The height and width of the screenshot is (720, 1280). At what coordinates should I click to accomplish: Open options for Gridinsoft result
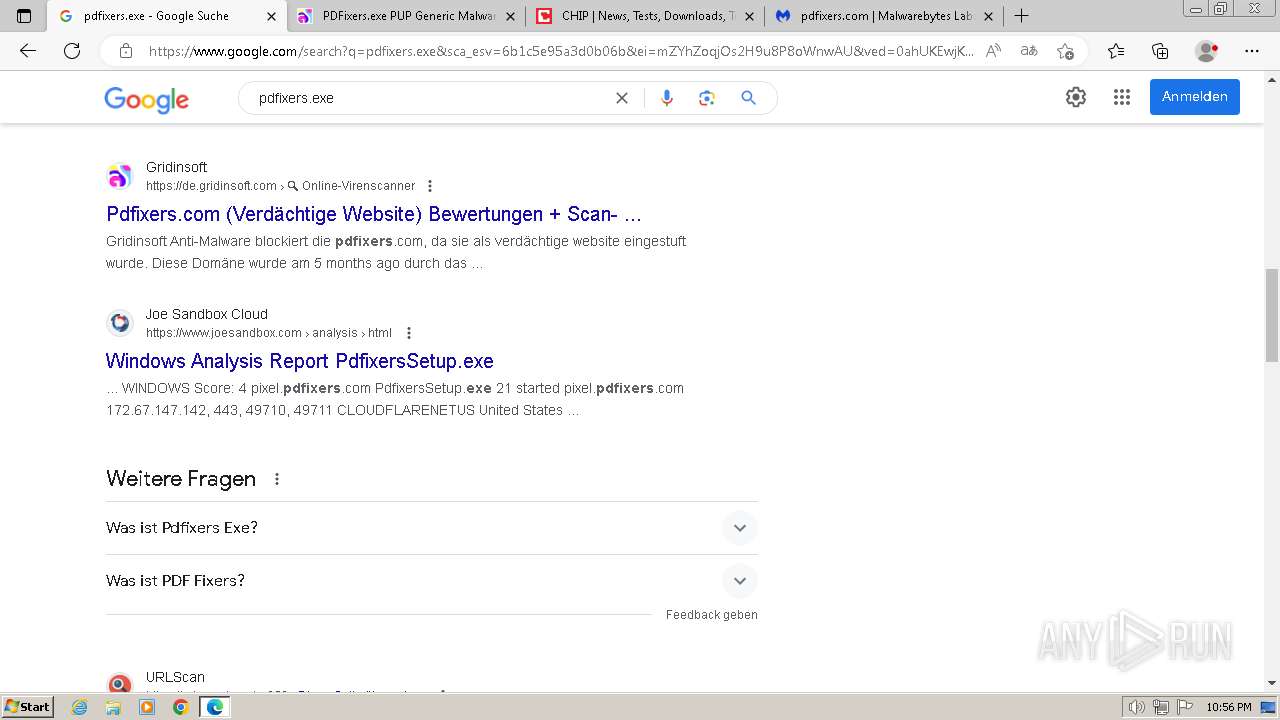coord(430,186)
